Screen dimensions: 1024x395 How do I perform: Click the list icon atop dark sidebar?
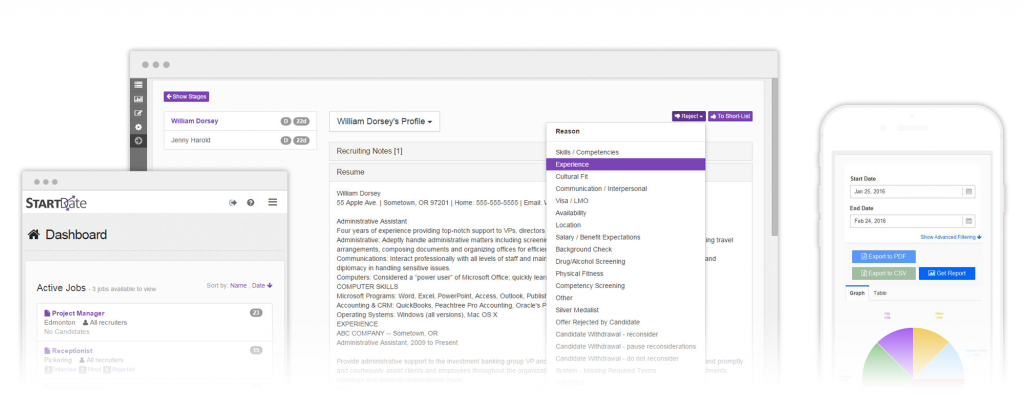[138, 85]
